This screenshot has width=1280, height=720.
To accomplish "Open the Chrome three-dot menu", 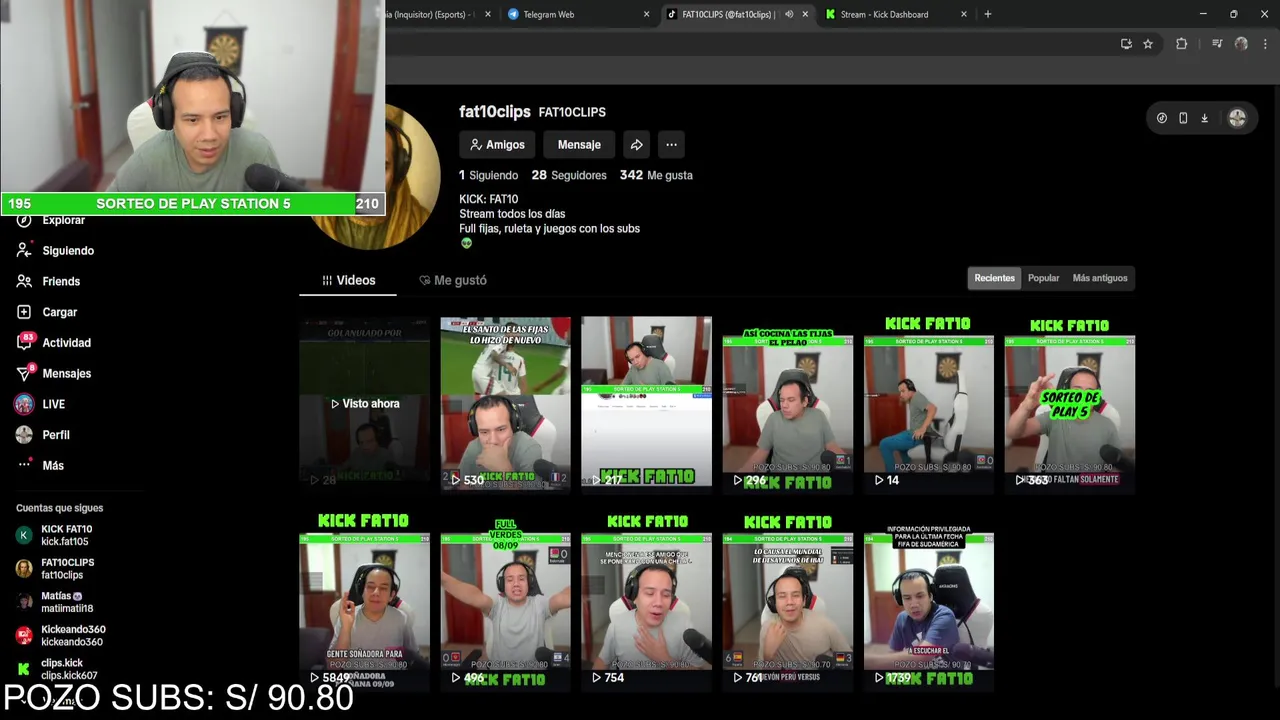I will pos(1265,44).
